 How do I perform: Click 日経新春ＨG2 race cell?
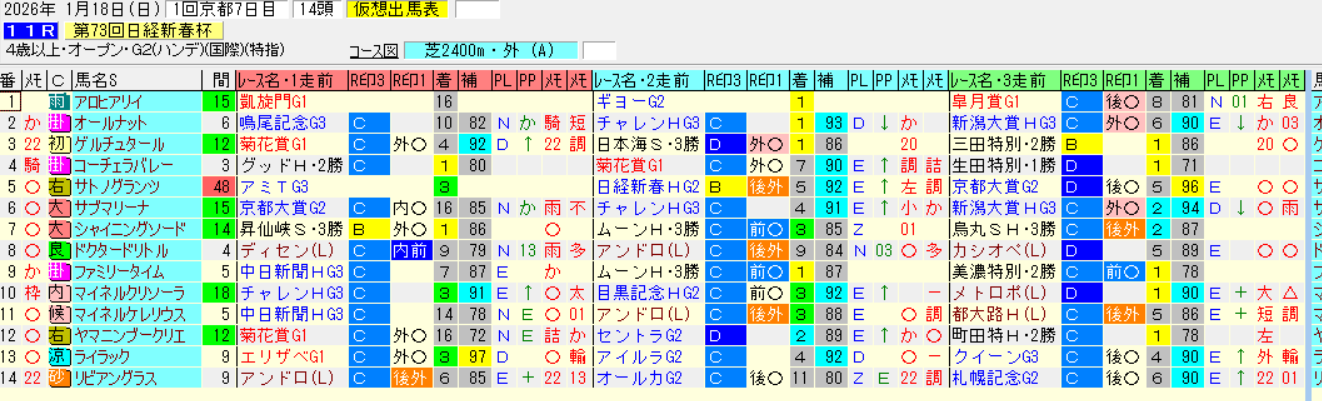pos(648,186)
